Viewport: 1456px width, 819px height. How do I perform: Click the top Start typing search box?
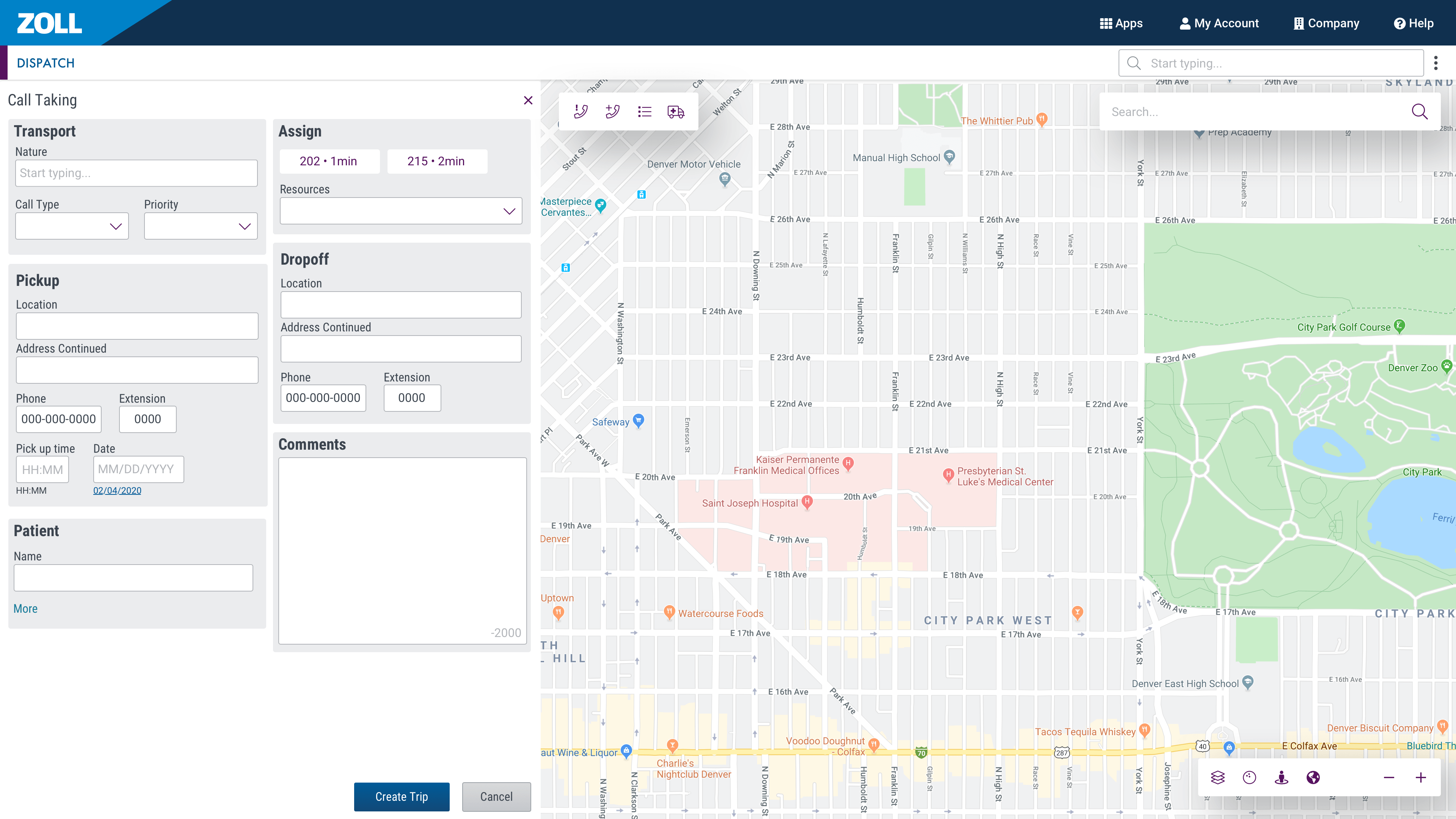pos(1271,63)
